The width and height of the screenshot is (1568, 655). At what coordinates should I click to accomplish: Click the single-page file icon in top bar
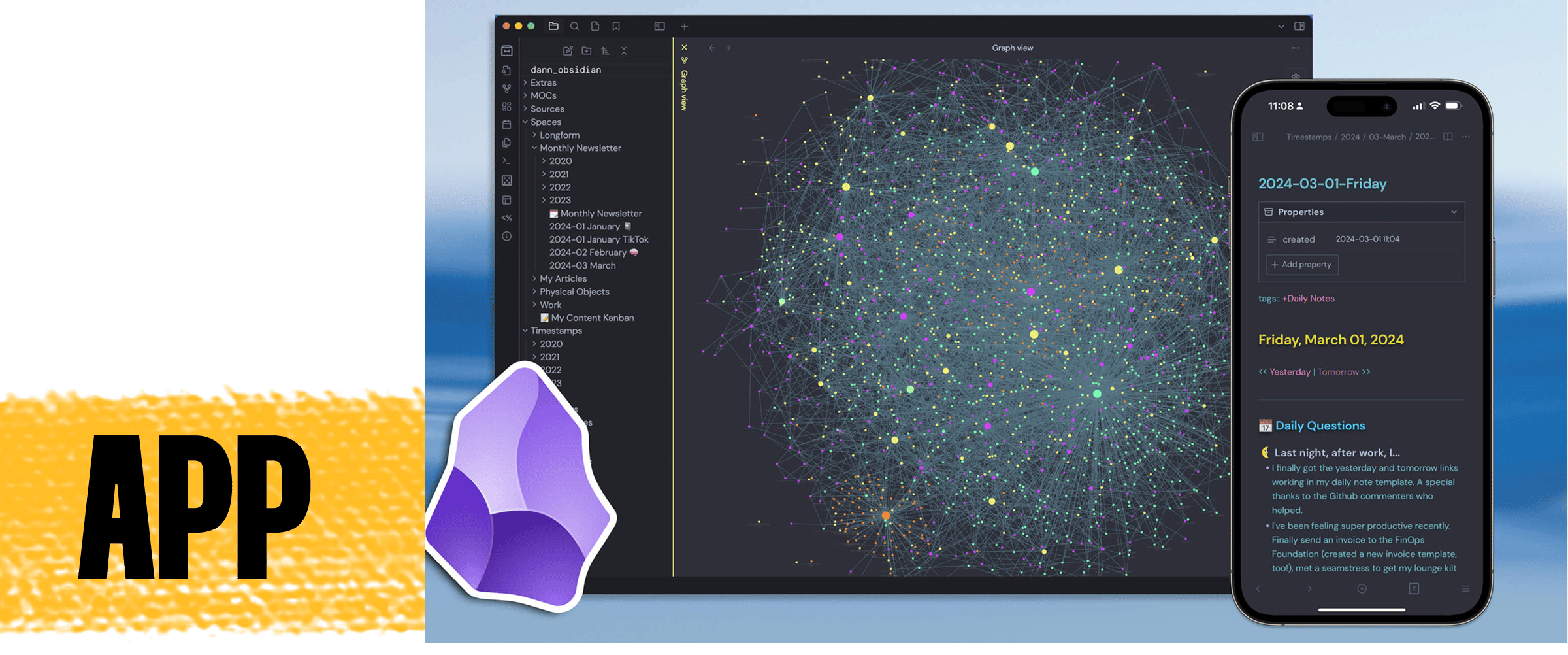pyautogui.click(x=595, y=26)
